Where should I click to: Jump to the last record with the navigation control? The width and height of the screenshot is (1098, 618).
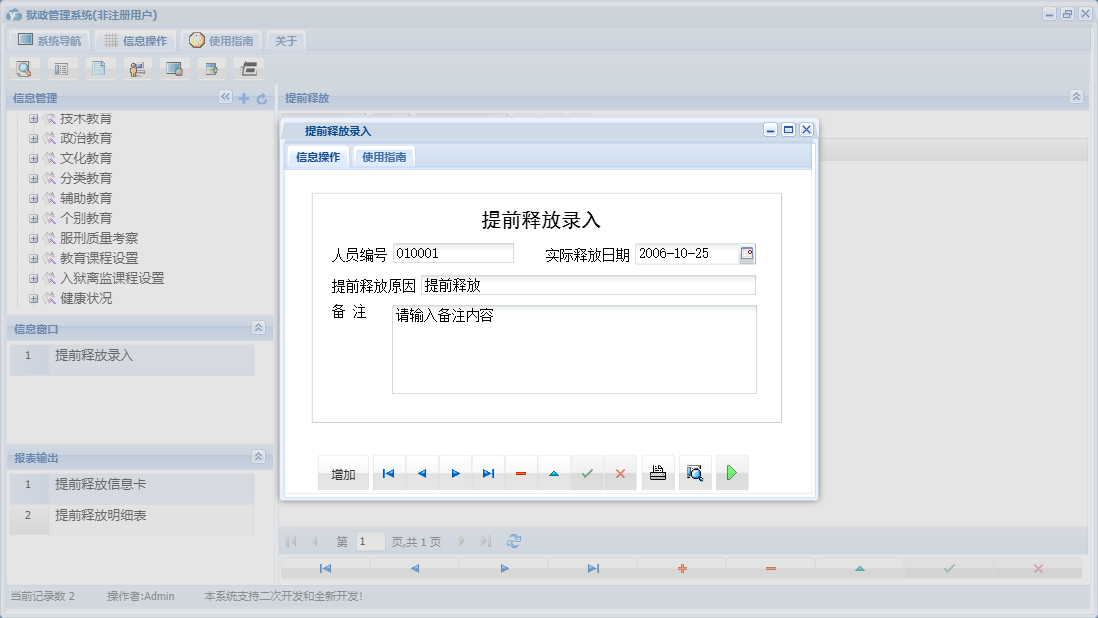coord(488,472)
